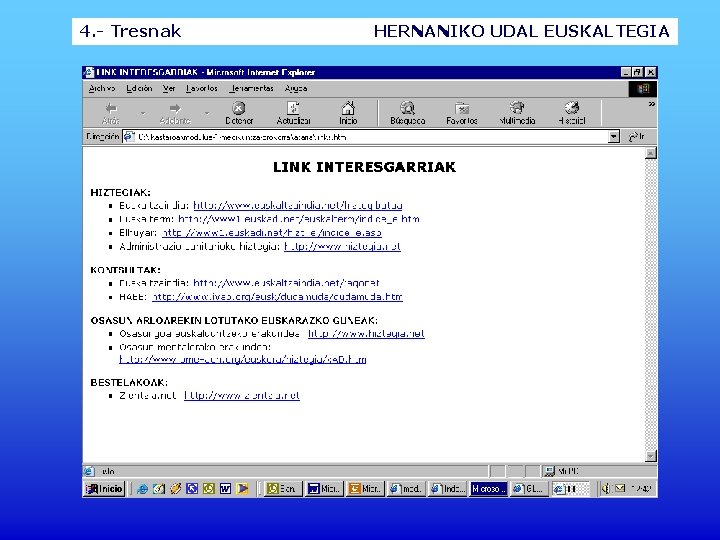This screenshot has height=540, width=720.
Task: Switch to the Ban. taskbar window
Action: (284, 489)
